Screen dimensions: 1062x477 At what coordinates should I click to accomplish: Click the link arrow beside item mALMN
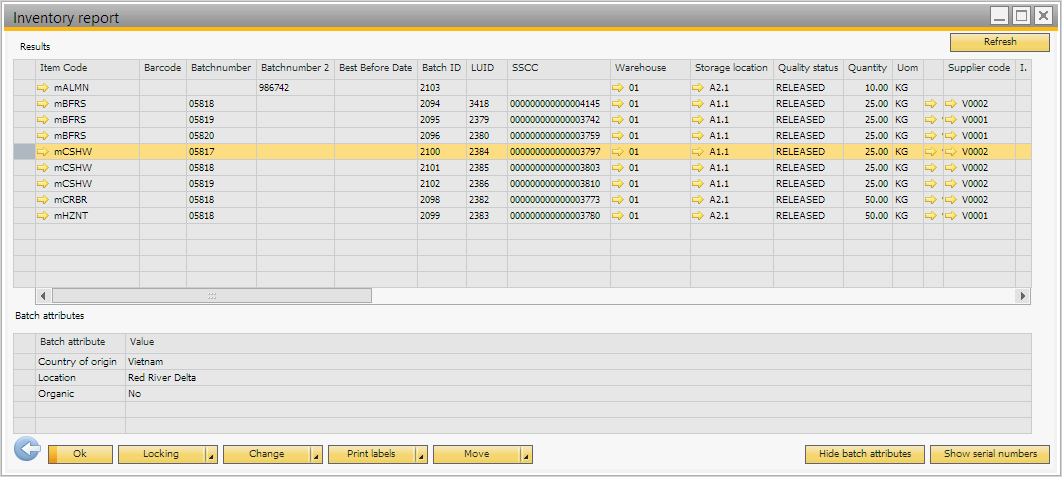(43, 88)
